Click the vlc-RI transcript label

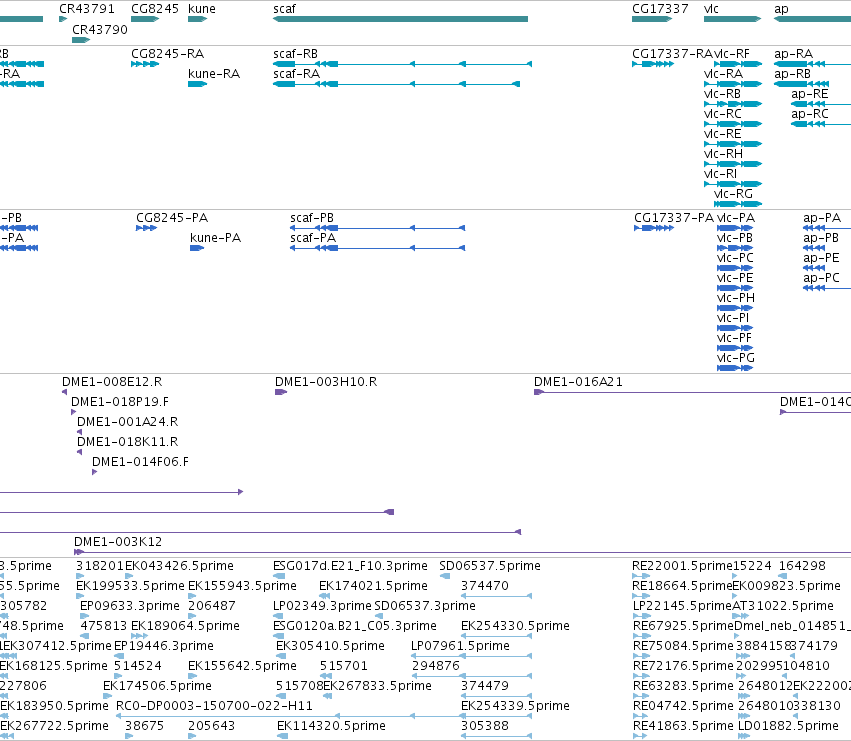(720, 174)
